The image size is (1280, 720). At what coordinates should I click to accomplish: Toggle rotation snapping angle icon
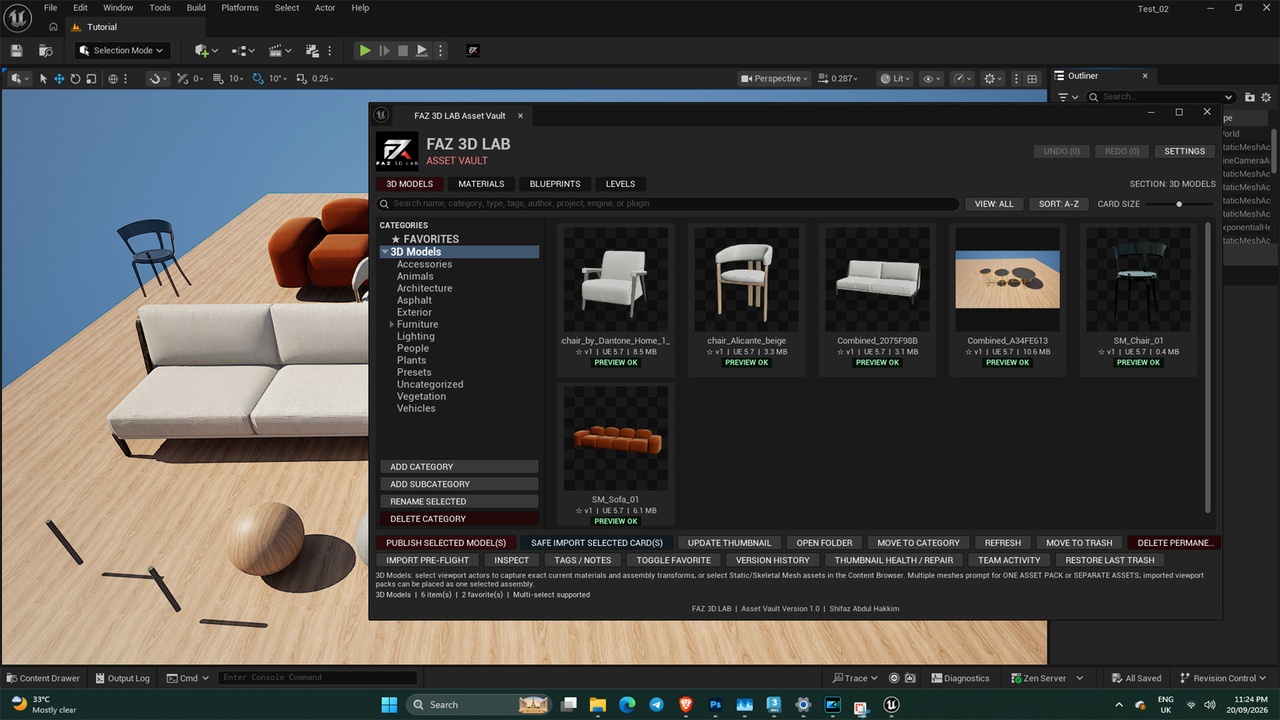point(259,78)
